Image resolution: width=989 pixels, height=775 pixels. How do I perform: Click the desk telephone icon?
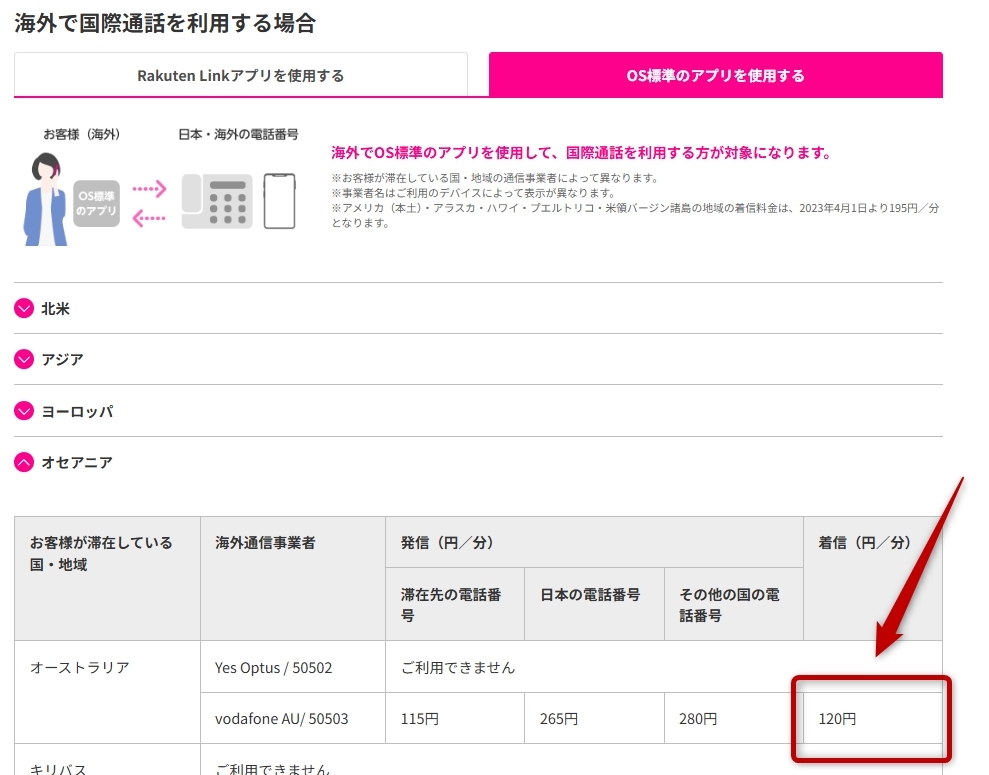point(216,201)
